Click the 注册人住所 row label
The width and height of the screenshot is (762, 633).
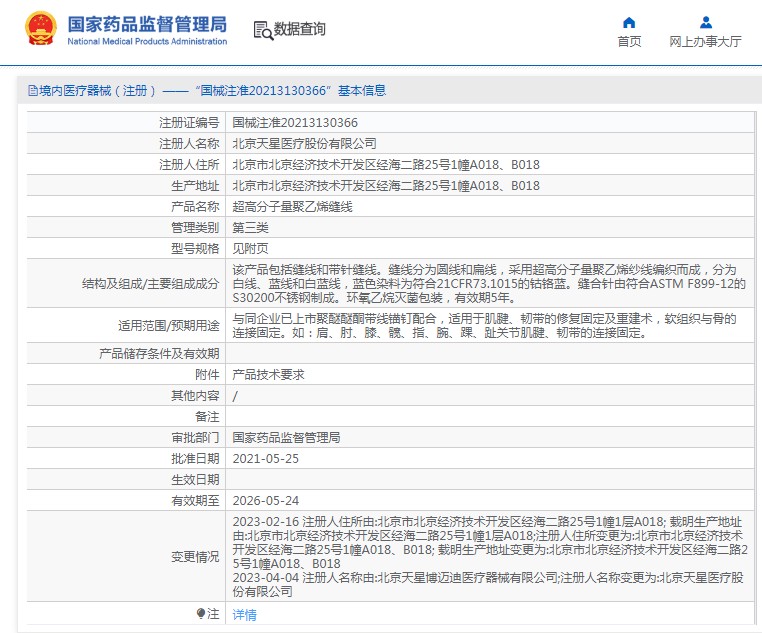(189, 165)
